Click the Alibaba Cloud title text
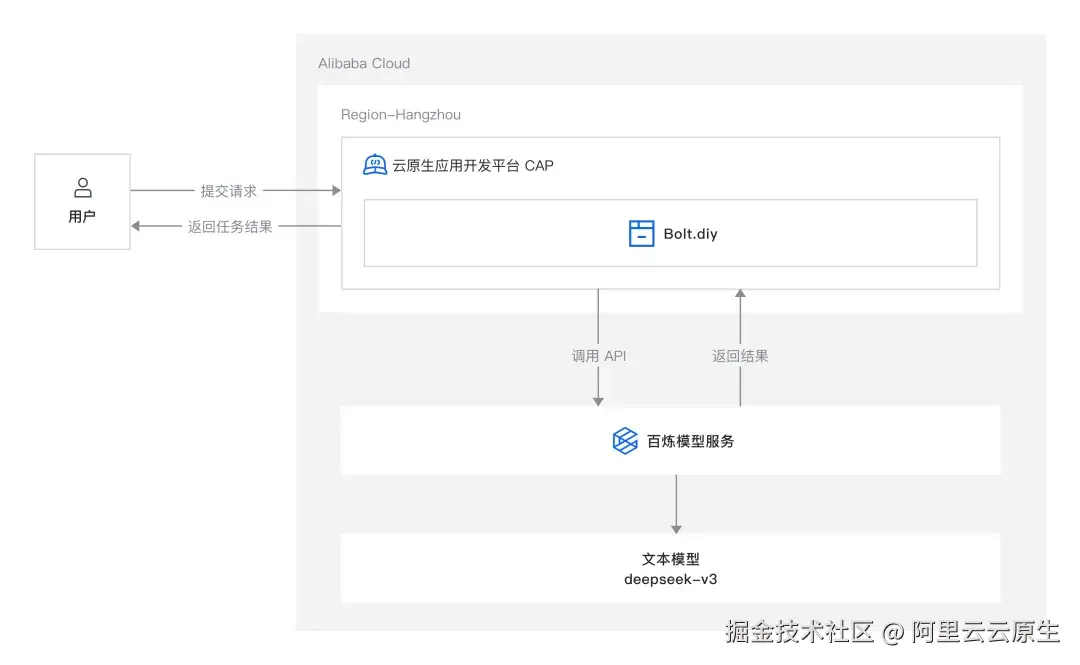1080x665 pixels. click(x=363, y=63)
